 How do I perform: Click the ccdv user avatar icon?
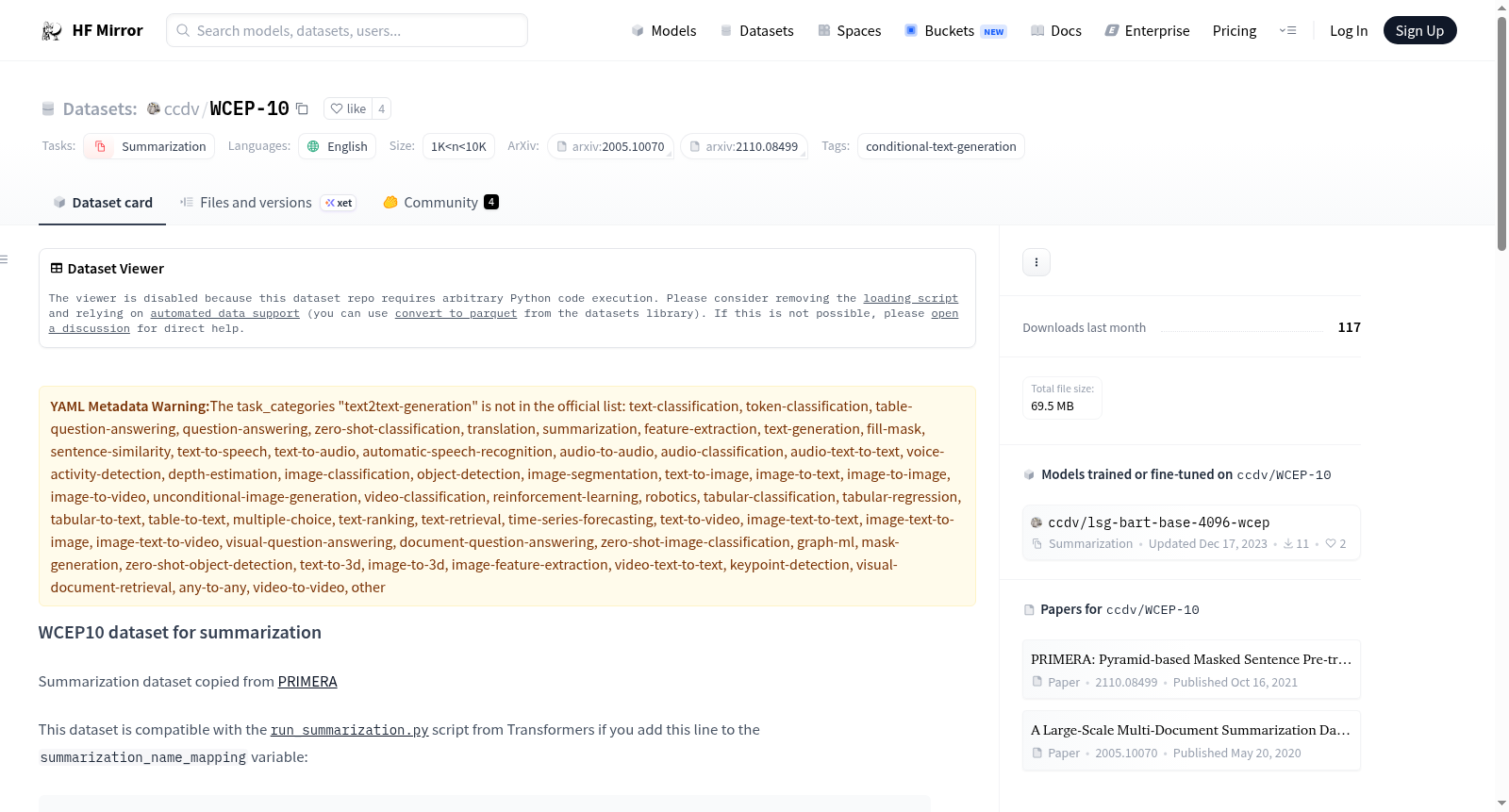tap(153, 108)
